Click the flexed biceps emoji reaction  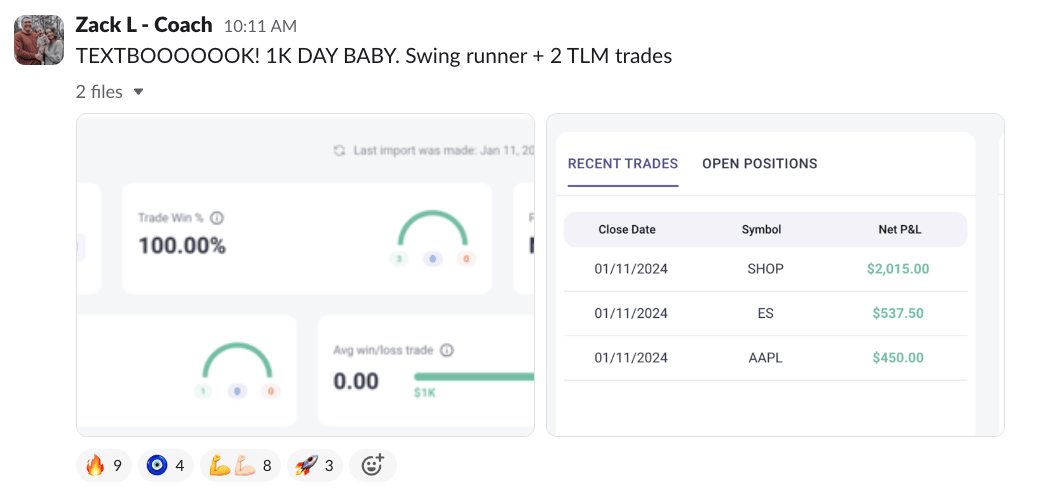(x=239, y=465)
